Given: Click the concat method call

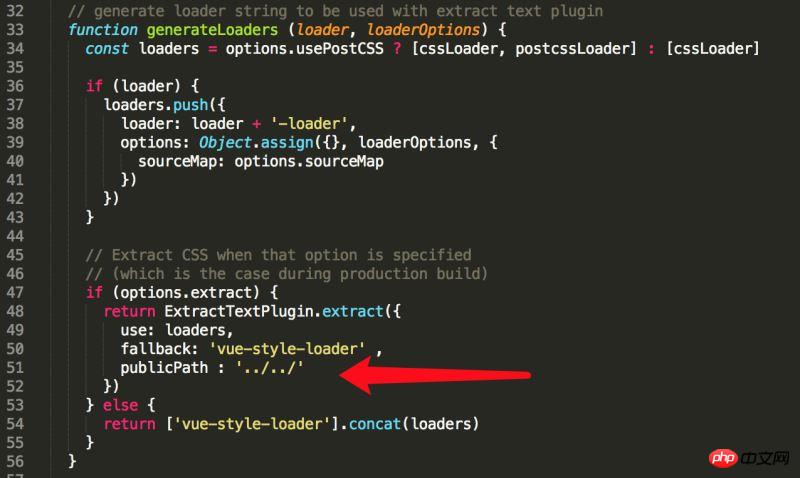Looking at the screenshot, I should pos(375,423).
